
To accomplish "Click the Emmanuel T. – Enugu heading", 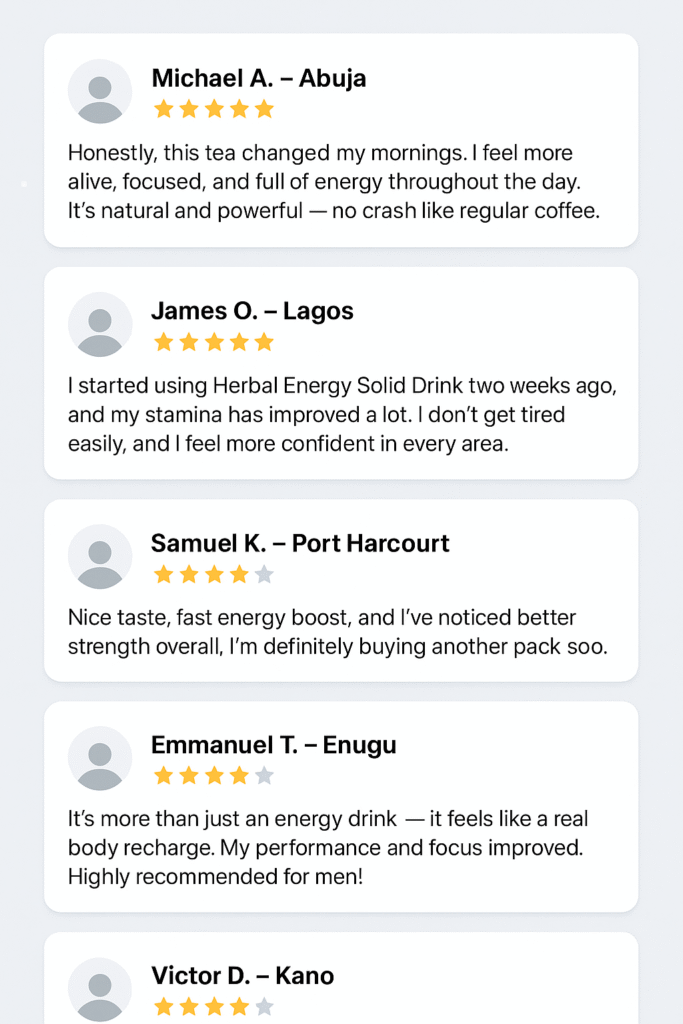I will (x=273, y=745).
